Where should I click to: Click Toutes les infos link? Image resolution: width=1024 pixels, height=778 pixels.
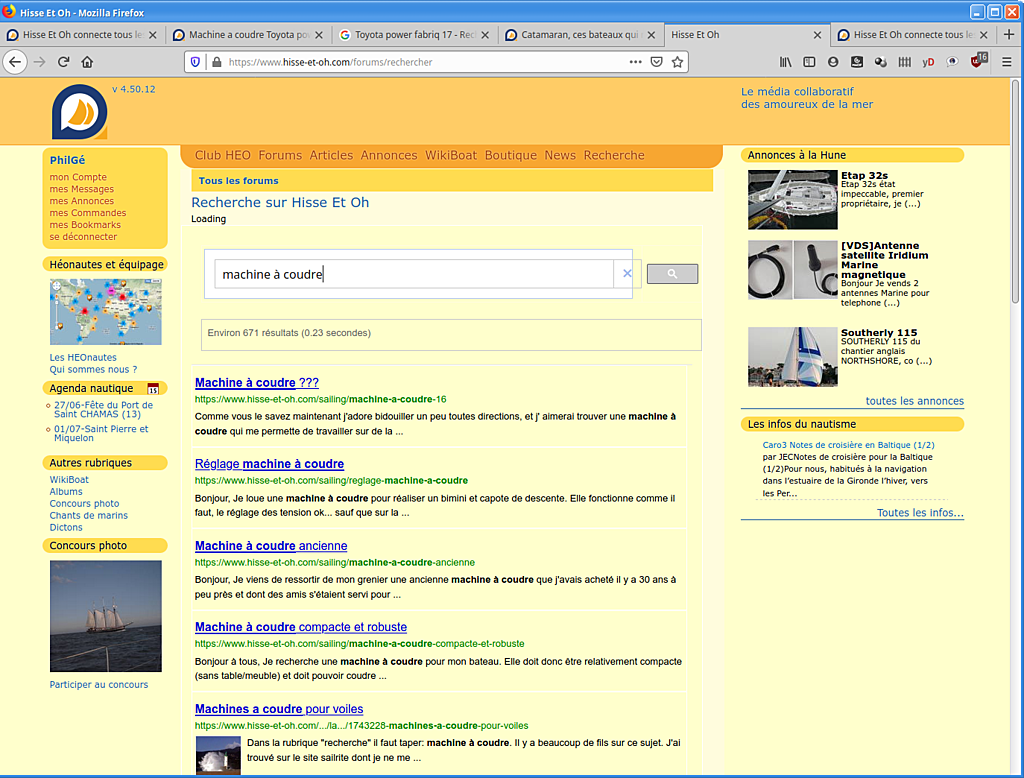pos(920,513)
